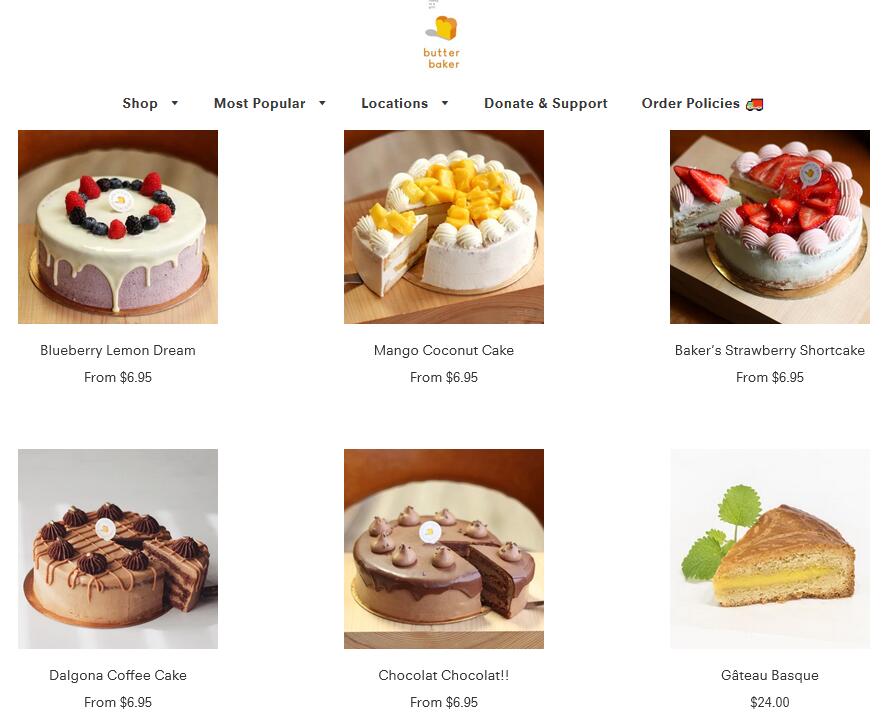Click the Dalgona Coffee Cake photo
Image resolution: width=896 pixels, height=716 pixels.
[118, 549]
